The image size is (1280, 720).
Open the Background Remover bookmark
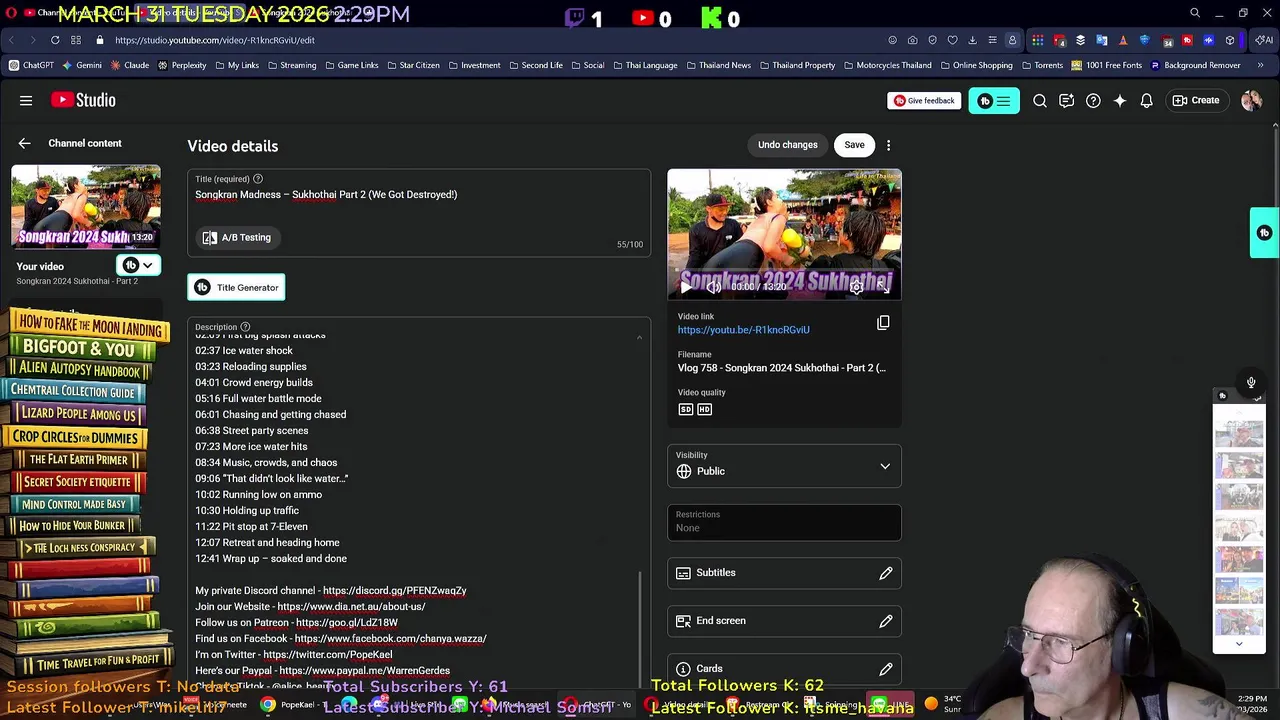1195,65
